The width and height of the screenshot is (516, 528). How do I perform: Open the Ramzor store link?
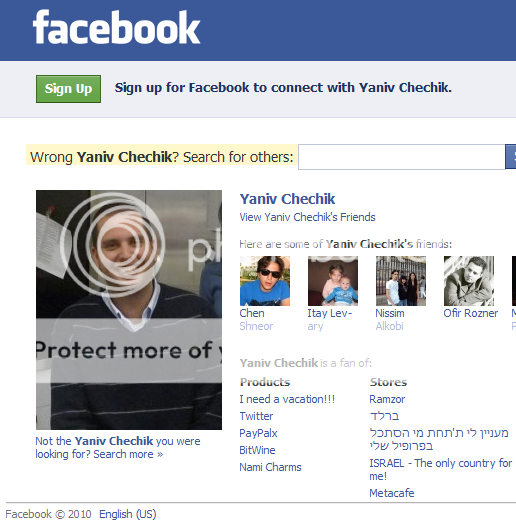click(x=387, y=399)
